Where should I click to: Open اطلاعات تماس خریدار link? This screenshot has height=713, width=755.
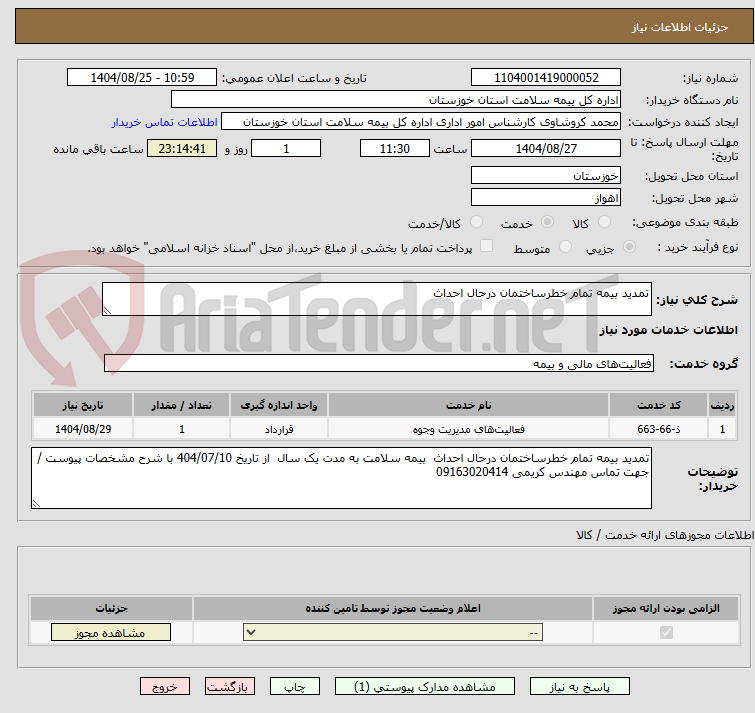tap(163, 122)
